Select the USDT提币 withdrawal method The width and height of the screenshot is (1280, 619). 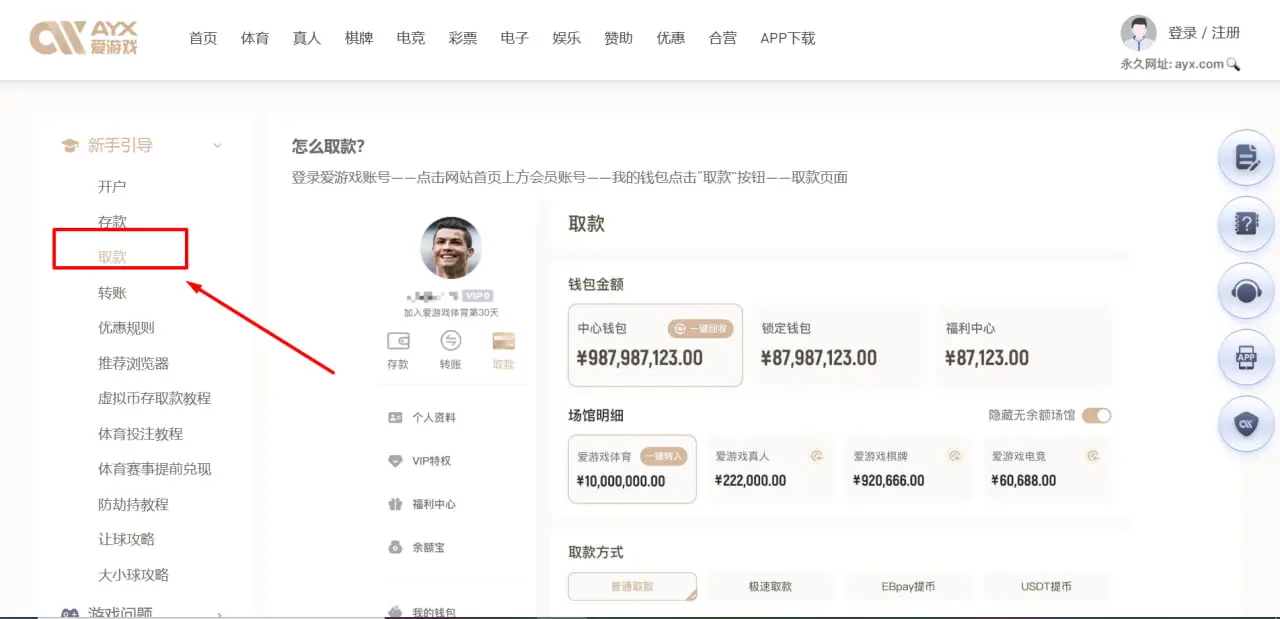tap(1046, 586)
